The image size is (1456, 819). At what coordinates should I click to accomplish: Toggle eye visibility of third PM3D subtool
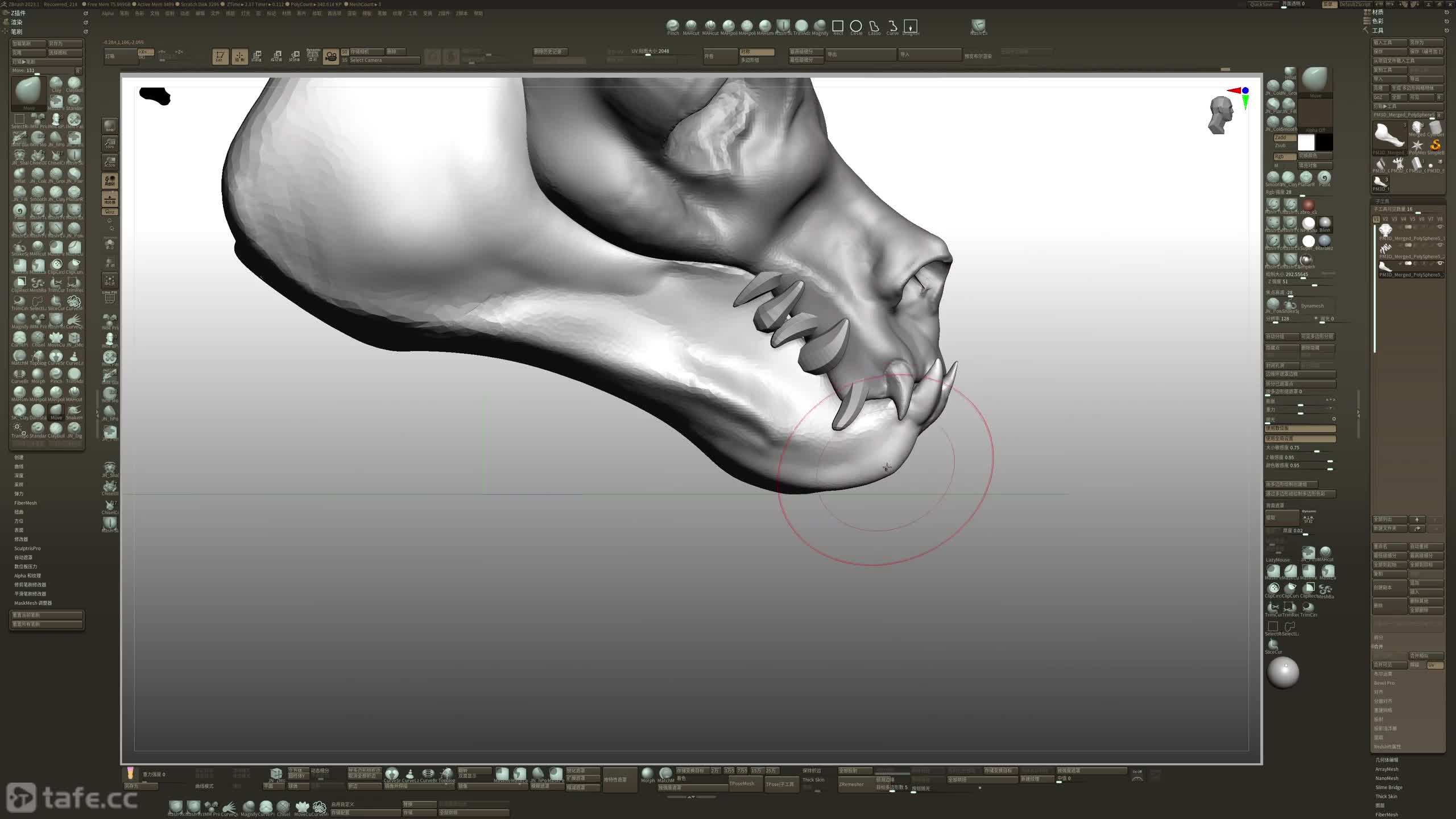coord(1441,263)
